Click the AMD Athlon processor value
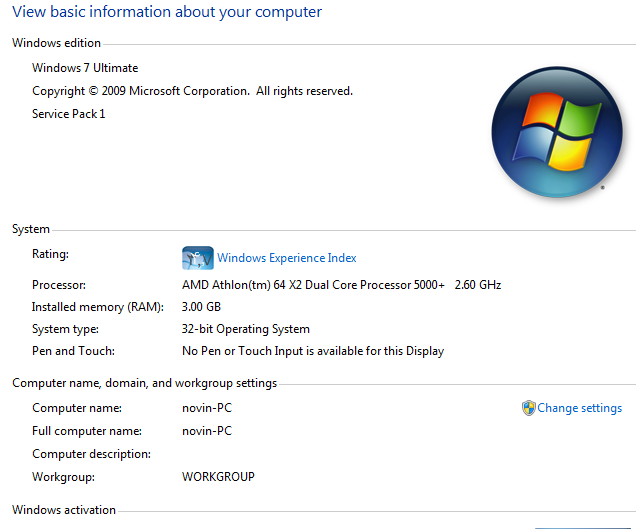639x529 pixels. [342, 284]
